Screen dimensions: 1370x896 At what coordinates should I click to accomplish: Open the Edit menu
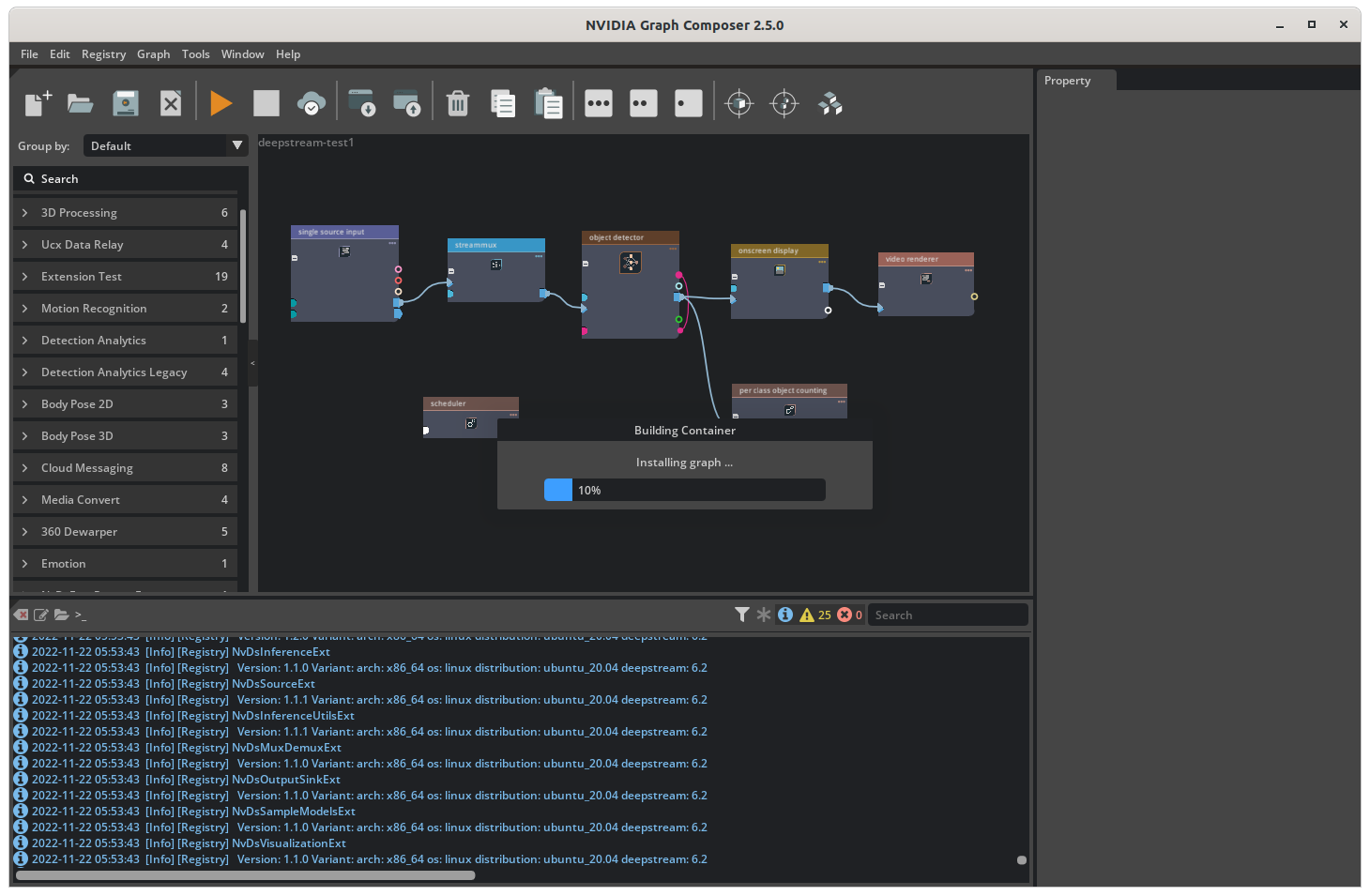click(60, 54)
